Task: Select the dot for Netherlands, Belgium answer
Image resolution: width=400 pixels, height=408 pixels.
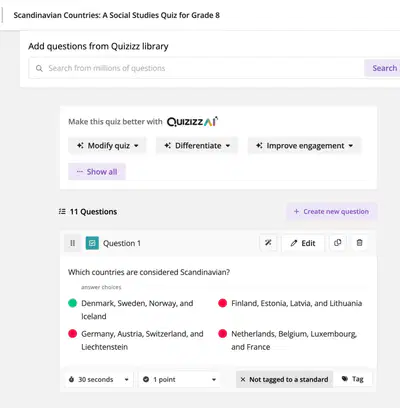Action: (222, 334)
